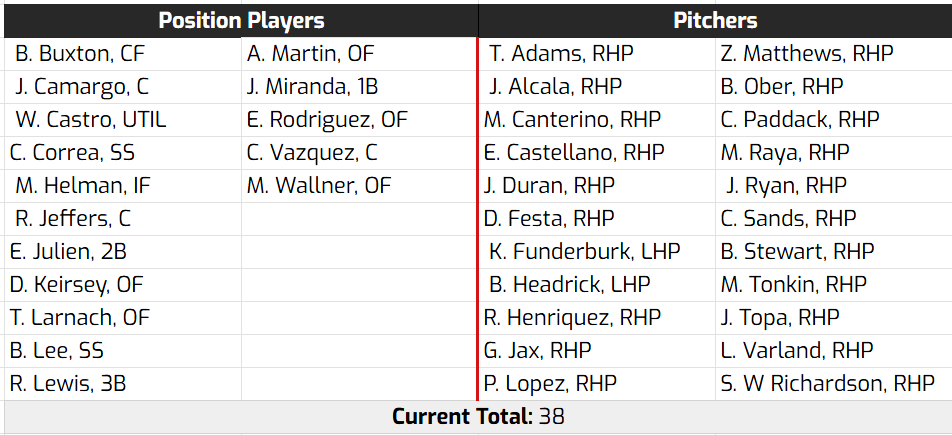Click the Current Total row
Screen dimensions: 952x435
[476, 416]
